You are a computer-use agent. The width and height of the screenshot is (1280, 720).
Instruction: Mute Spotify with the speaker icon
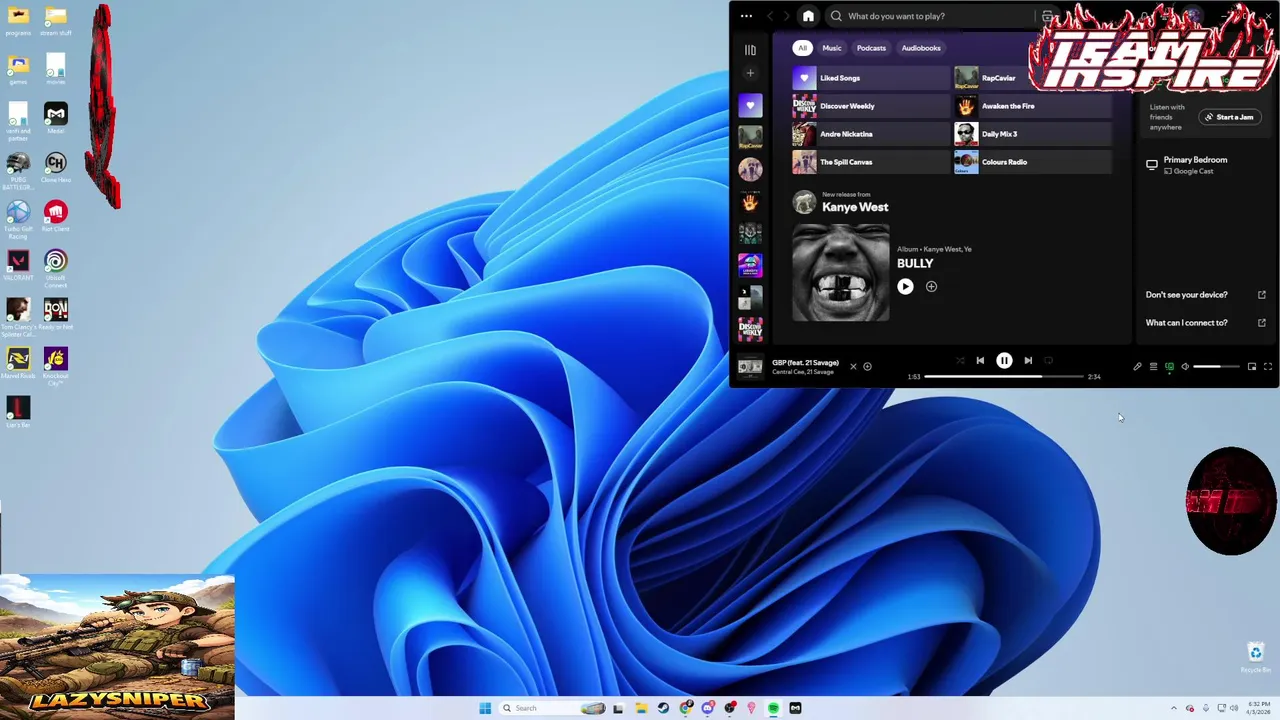click(x=1185, y=367)
